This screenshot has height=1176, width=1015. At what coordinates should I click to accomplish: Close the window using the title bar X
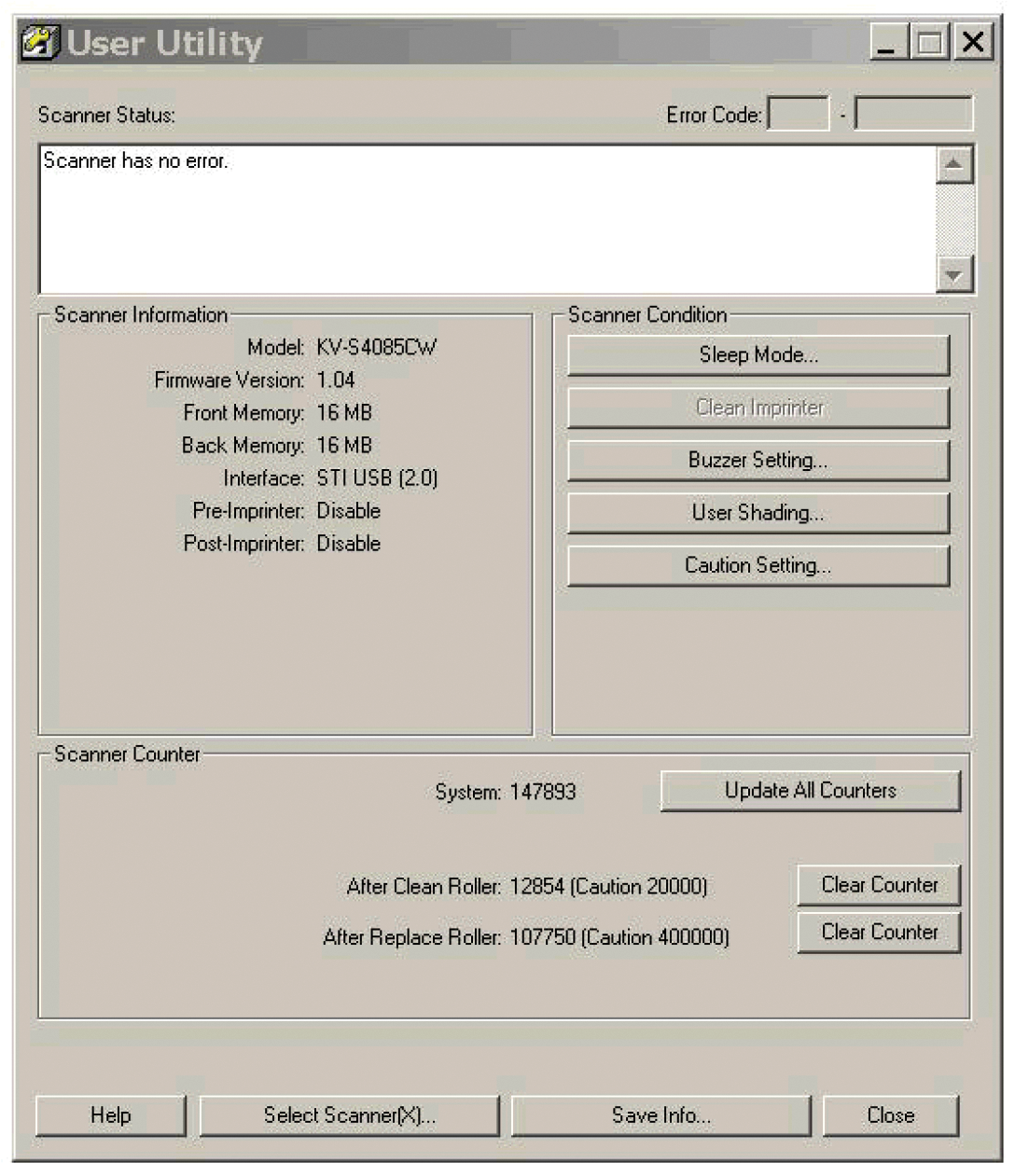click(x=972, y=43)
